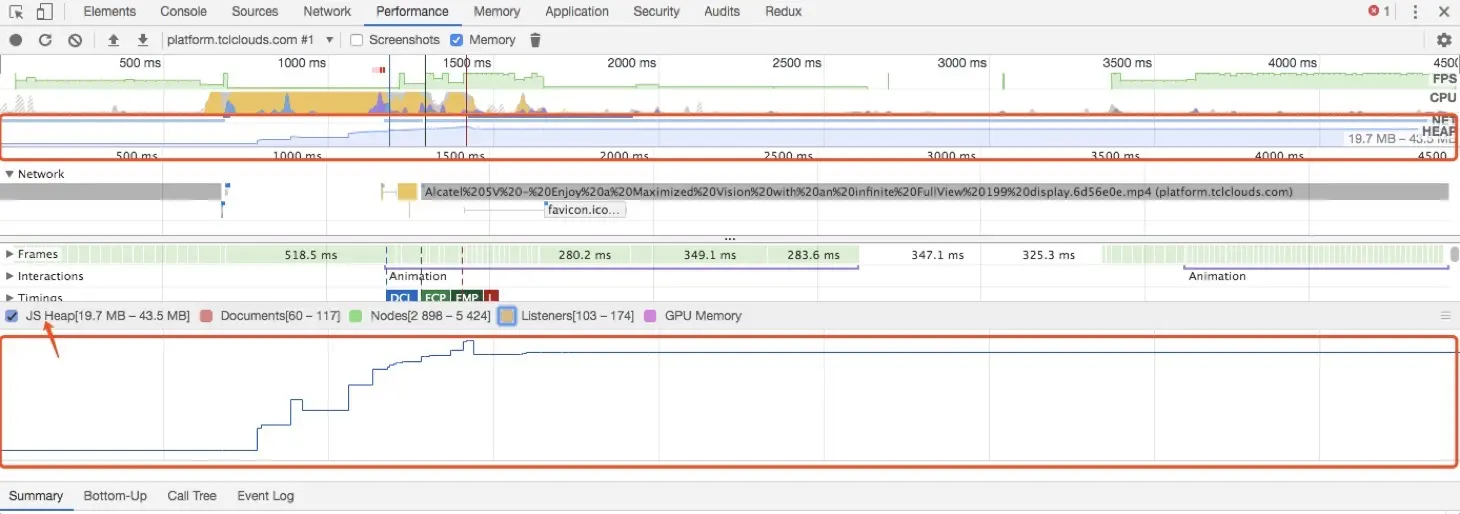1460x514 pixels.
Task: Click the reload and profile icon
Action: [x=45, y=40]
